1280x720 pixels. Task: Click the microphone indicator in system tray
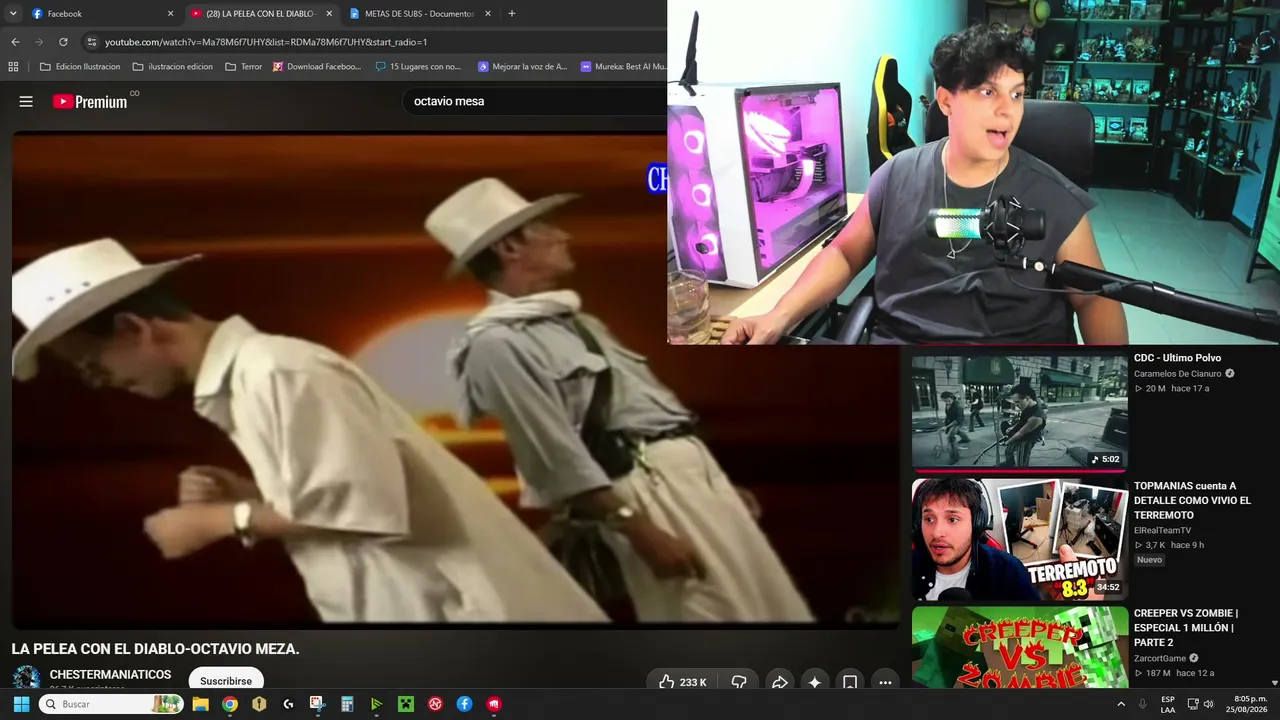[1142, 704]
